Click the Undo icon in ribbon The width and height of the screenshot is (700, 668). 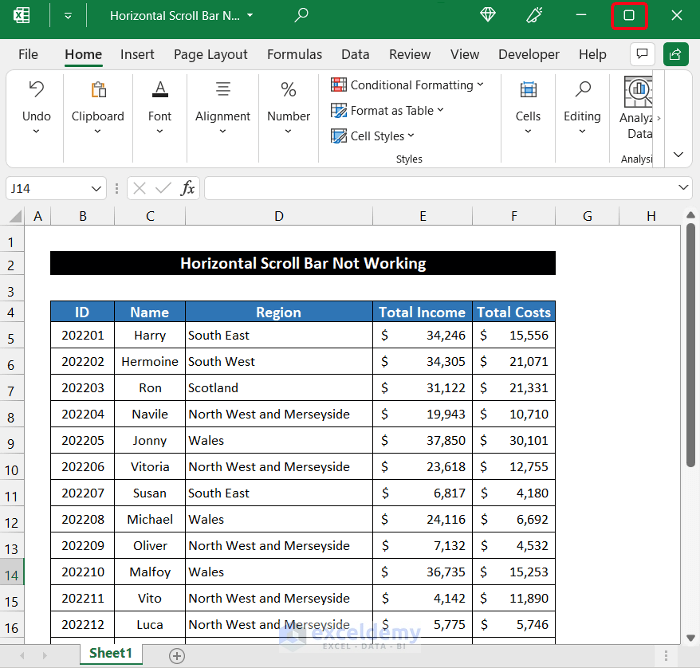36,90
